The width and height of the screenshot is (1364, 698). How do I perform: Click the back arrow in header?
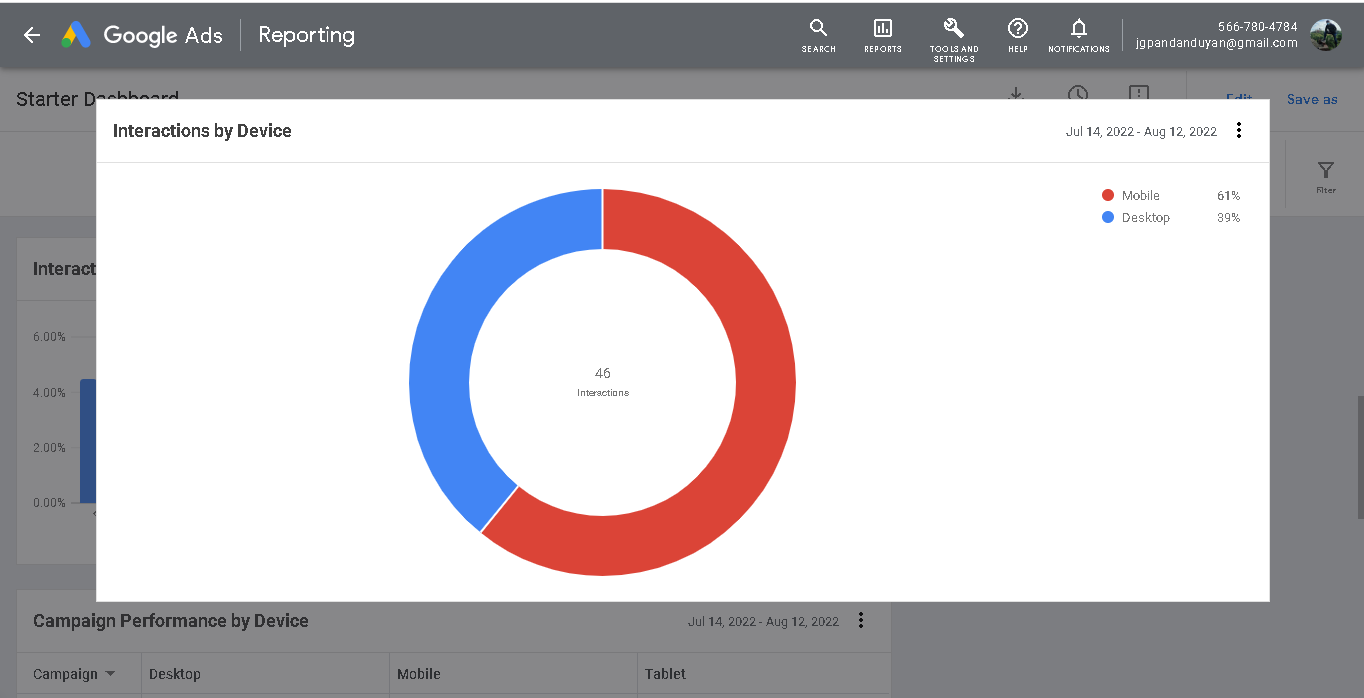pyautogui.click(x=32, y=35)
